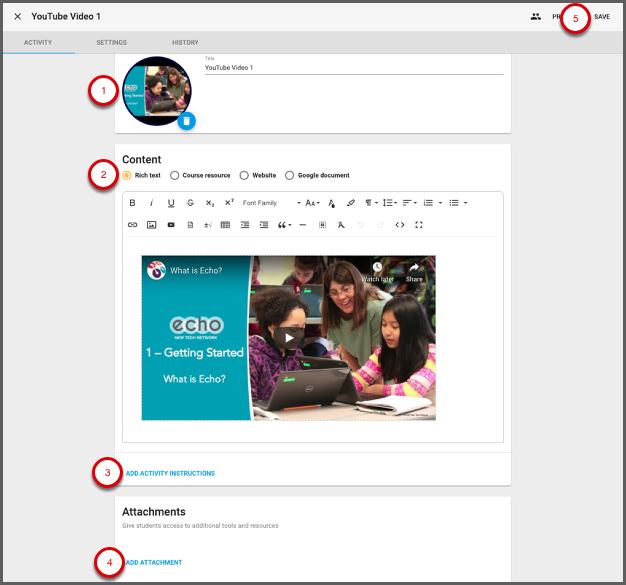This screenshot has width=626, height=585.
Task: Select the Google document option
Action: (290, 176)
